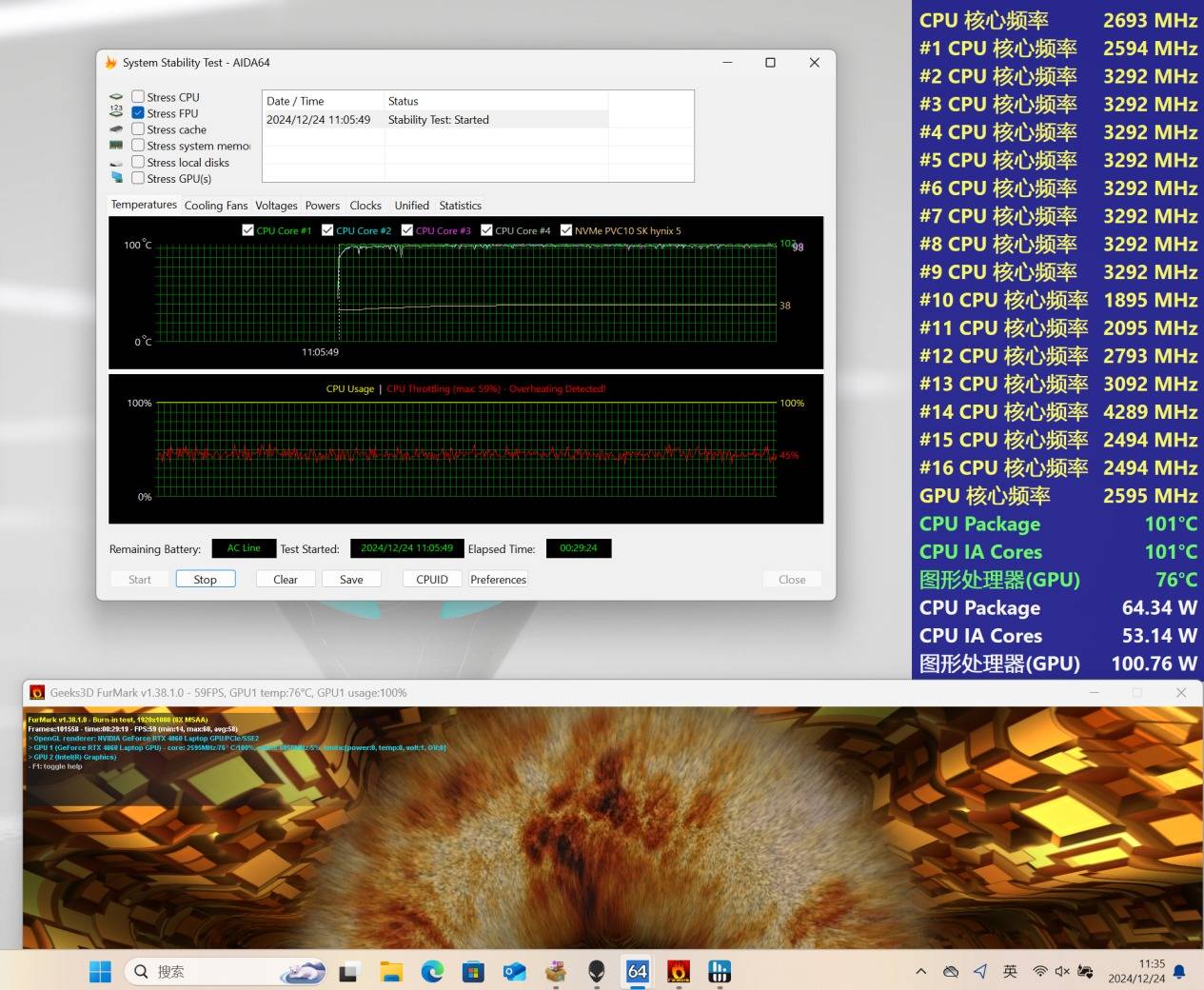Expand the system tray hidden icons chevron

920,971
